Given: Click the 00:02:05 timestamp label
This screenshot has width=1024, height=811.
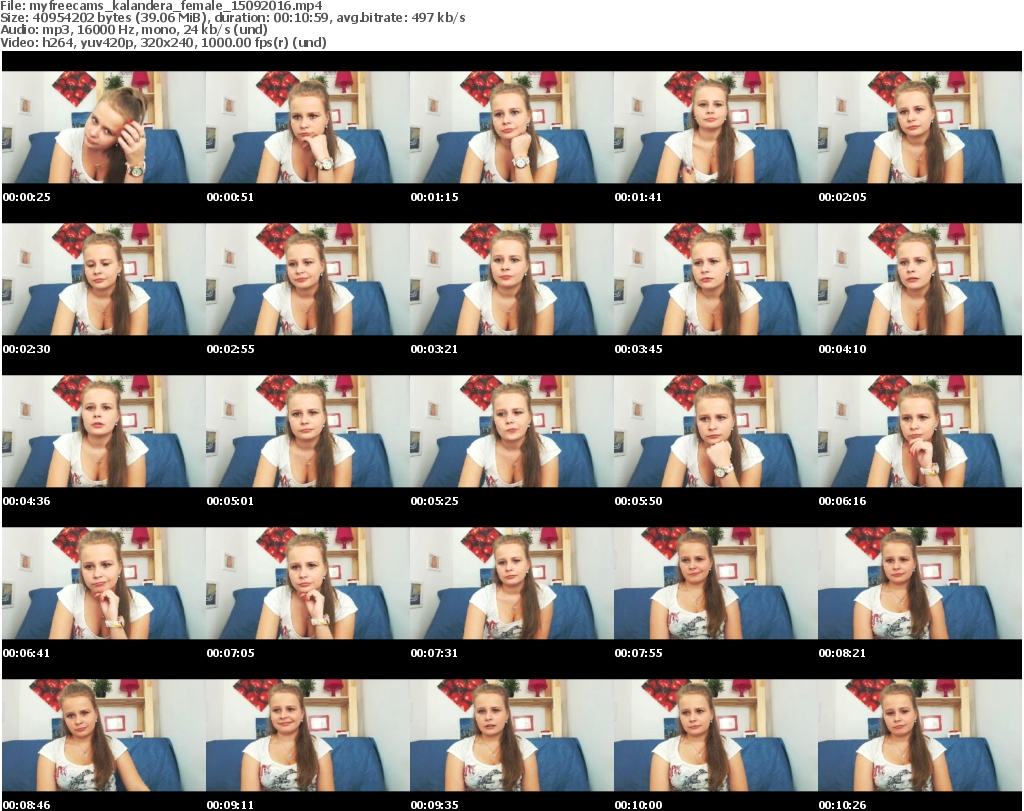Looking at the screenshot, I should (x=842, y=197).
